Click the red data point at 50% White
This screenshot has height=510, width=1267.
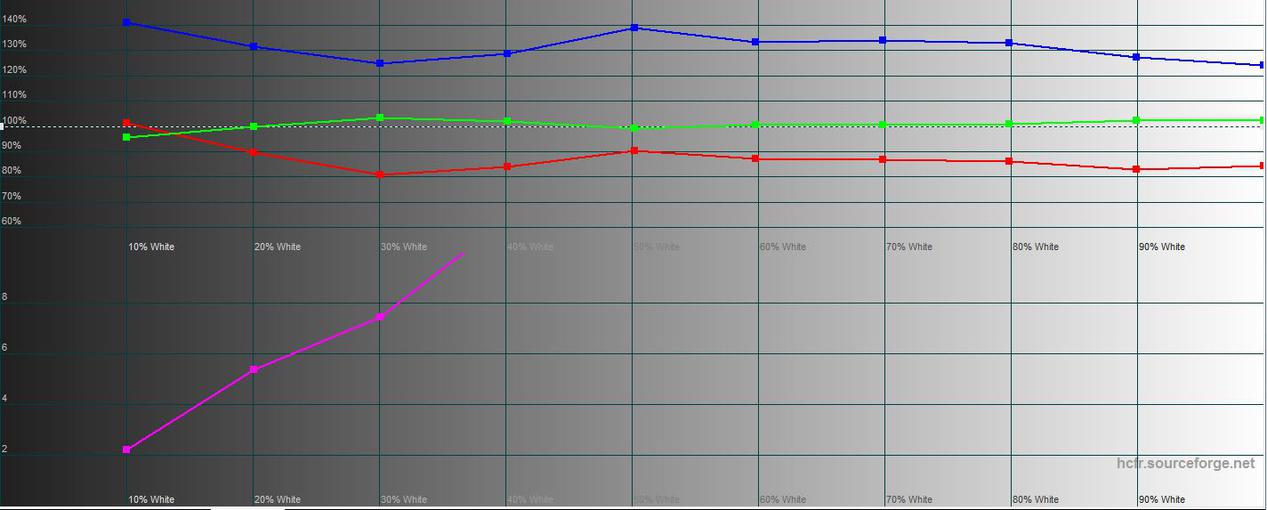pos(634,151)
